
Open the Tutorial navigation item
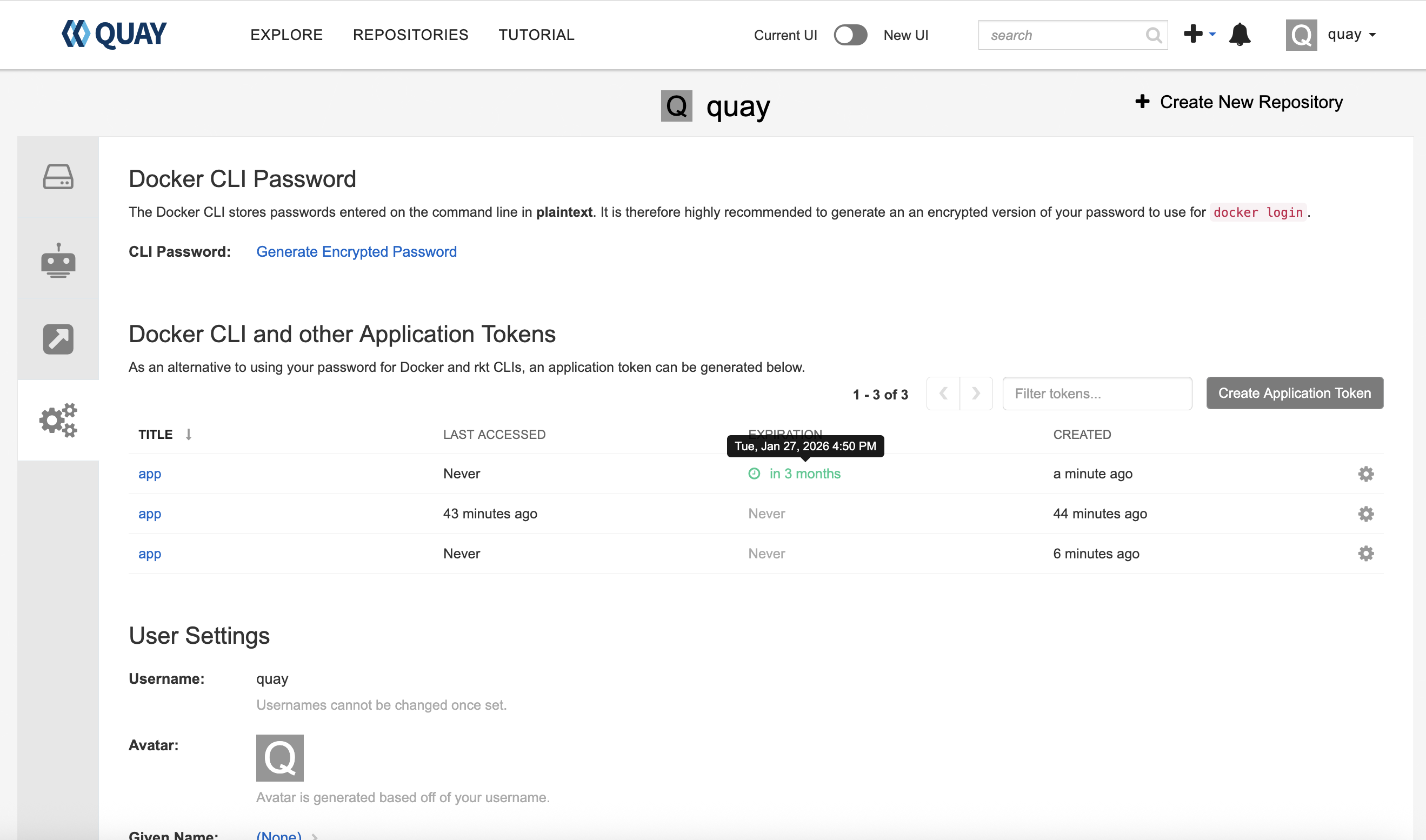pos(536,35)
